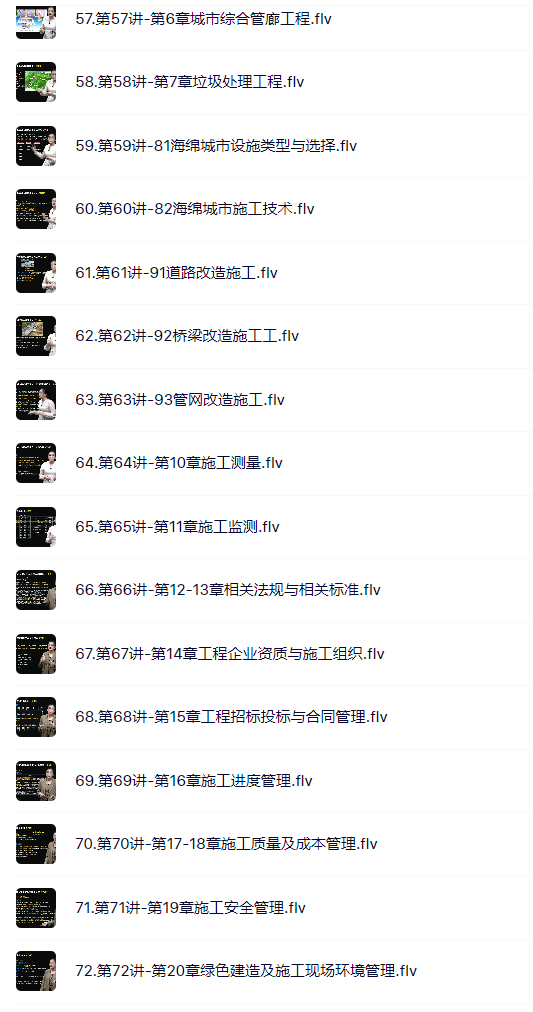This screenshot has height=1012, width=533.
Task: Open 70.第70讲 施工质量及成本管理.flv
Action: coord(226,845)
